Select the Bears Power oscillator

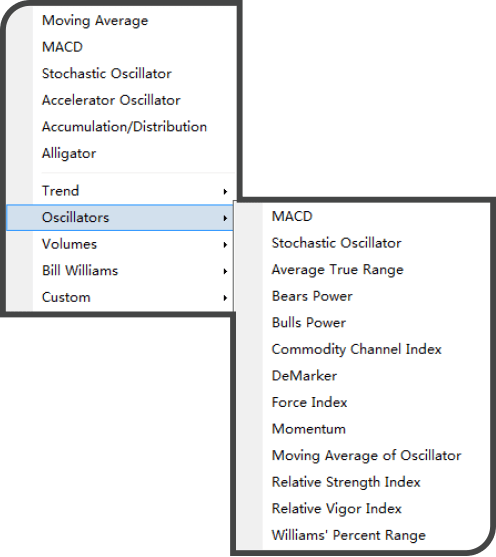[312, 296]
